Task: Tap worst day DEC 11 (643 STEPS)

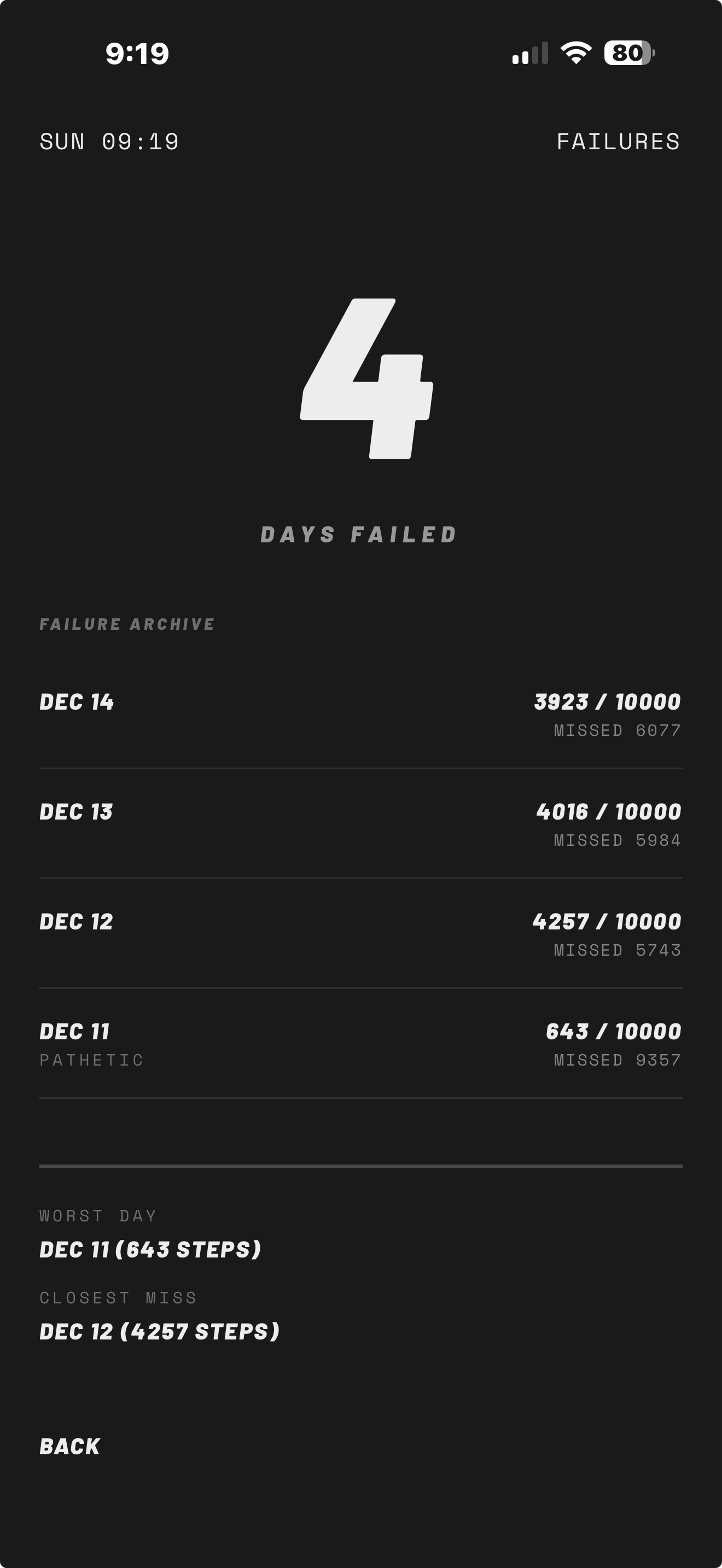Action: tap(150, 1250)
